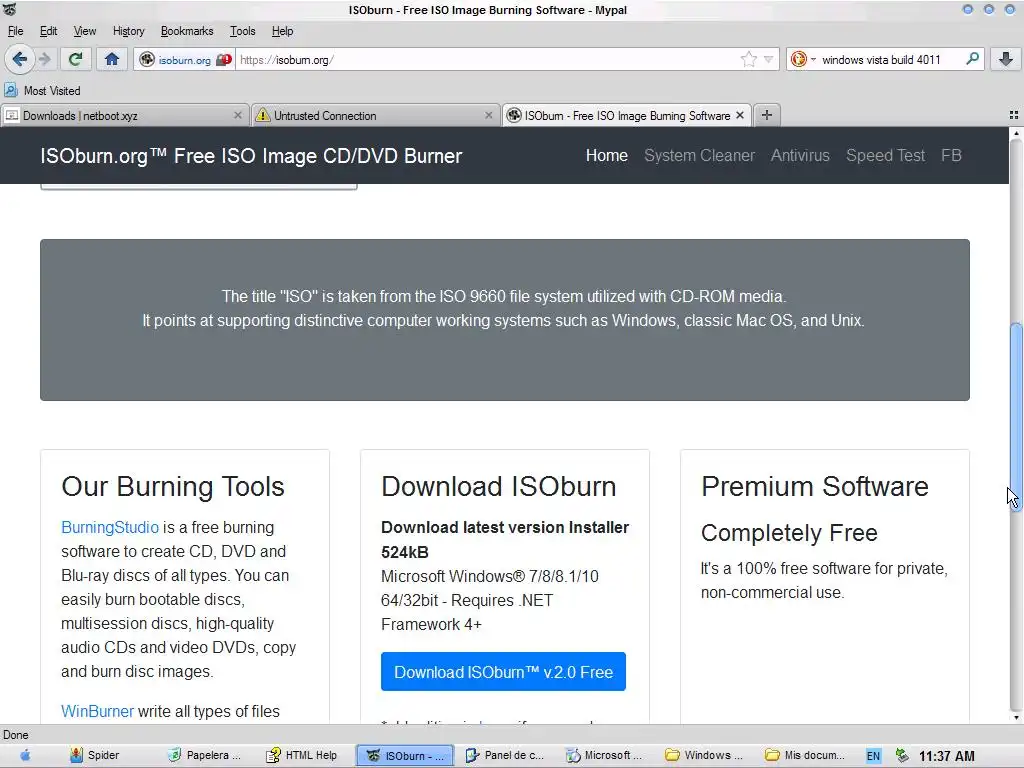
Task: Go forward with the forward arrow button
Action: pyautogui.click(x=44, y=59)
